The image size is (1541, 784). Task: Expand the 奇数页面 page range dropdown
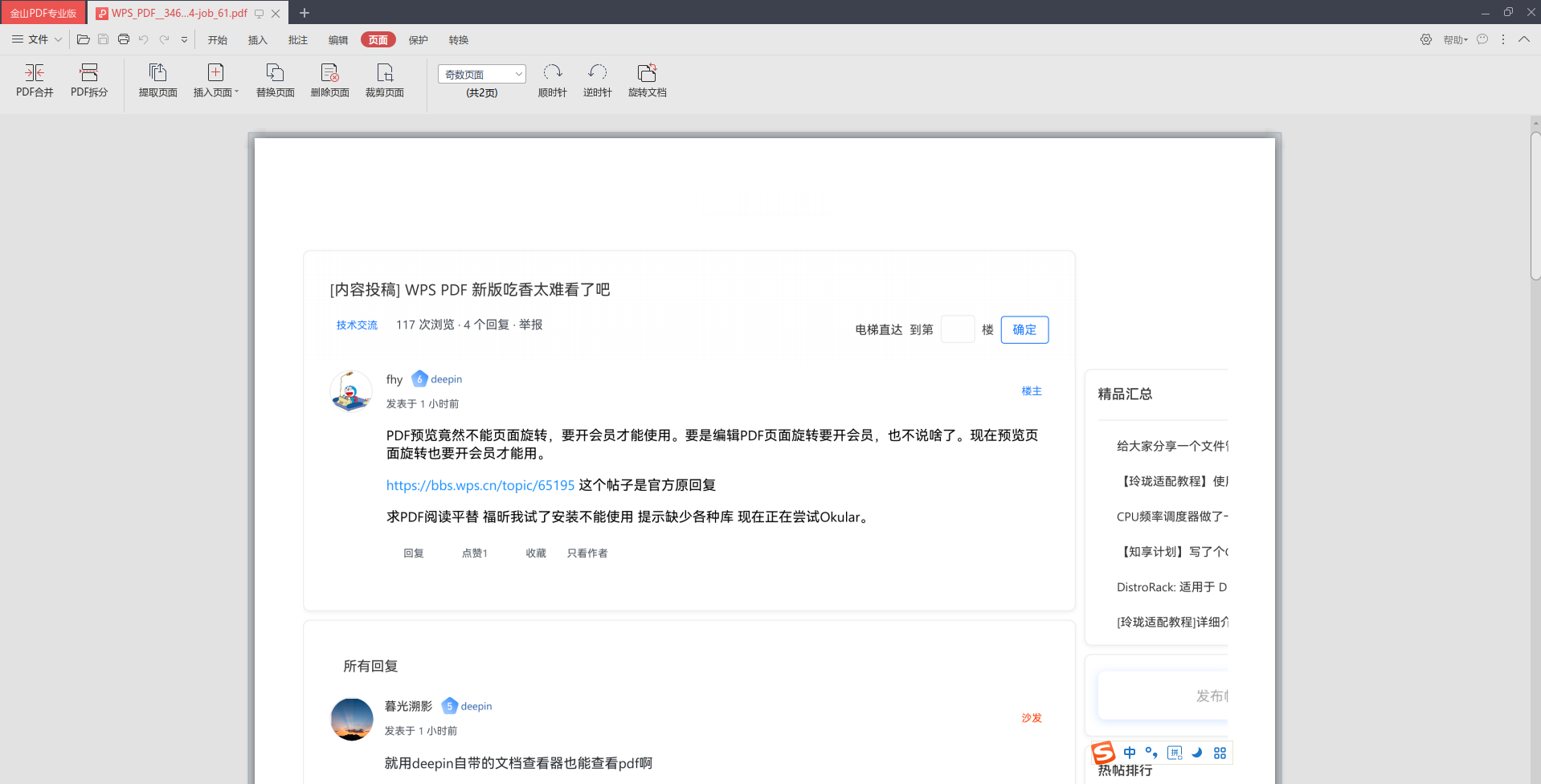(x=482, y=74)
